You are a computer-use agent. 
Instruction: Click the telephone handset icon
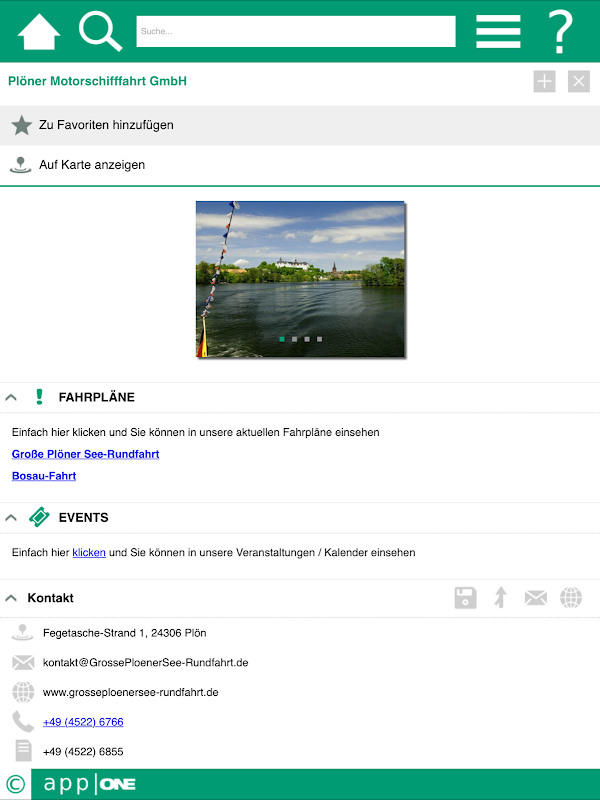point(23,722)
